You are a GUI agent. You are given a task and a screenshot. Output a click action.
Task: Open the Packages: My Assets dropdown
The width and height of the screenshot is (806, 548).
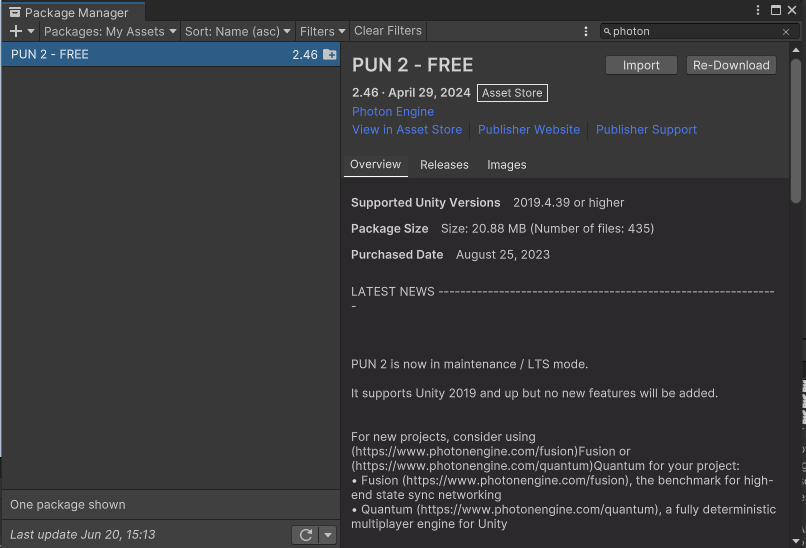click(110, 31)
